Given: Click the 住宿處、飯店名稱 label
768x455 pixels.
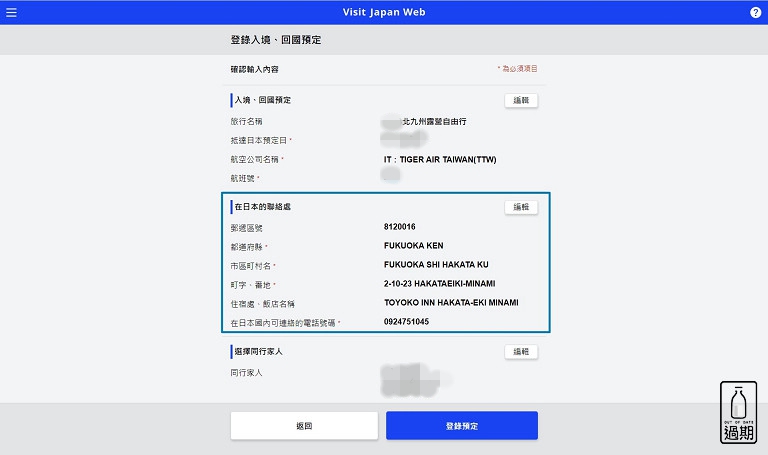Looking at the screenshot, I should coord(263,304).
